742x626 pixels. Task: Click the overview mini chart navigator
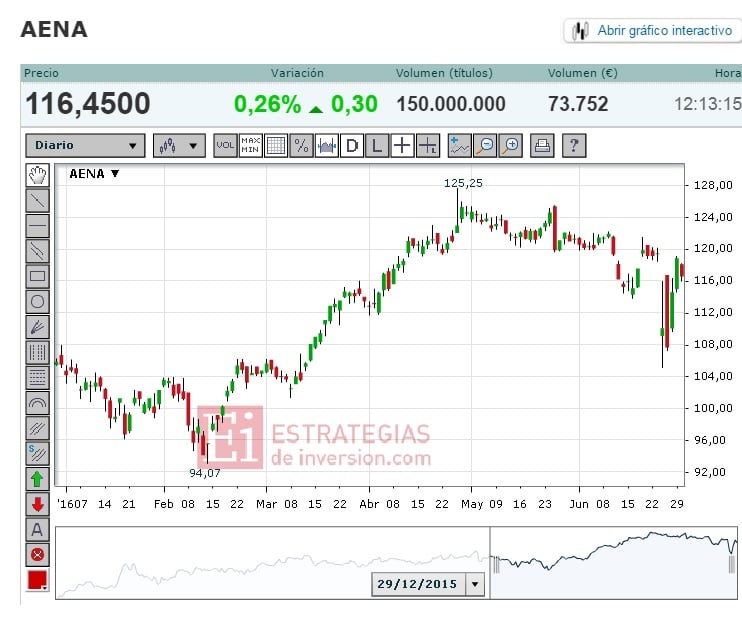(396, 563)
